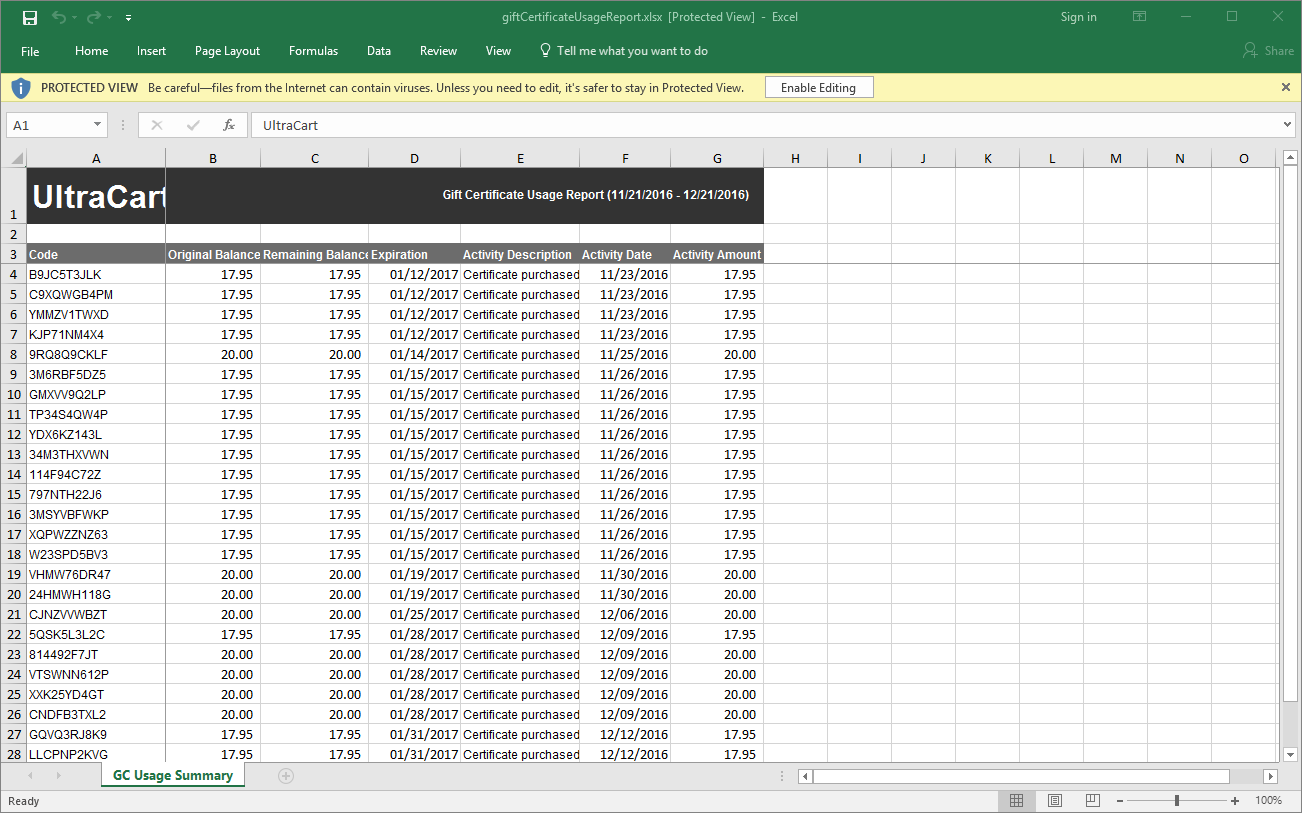
Task: Open the Undo history dropdown arrow
Action: pyautogui.click(x=75, y=18)
